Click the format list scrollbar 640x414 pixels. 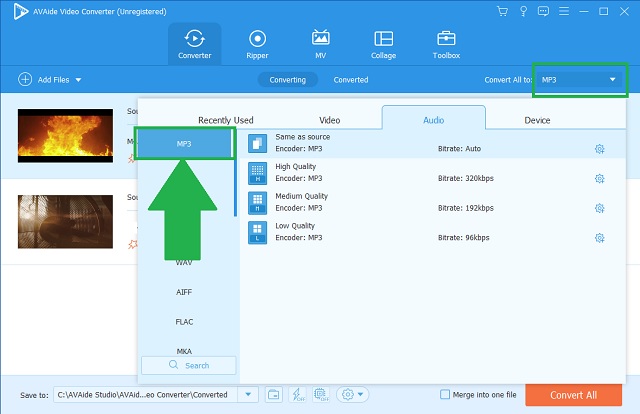[x=236, y=173]
